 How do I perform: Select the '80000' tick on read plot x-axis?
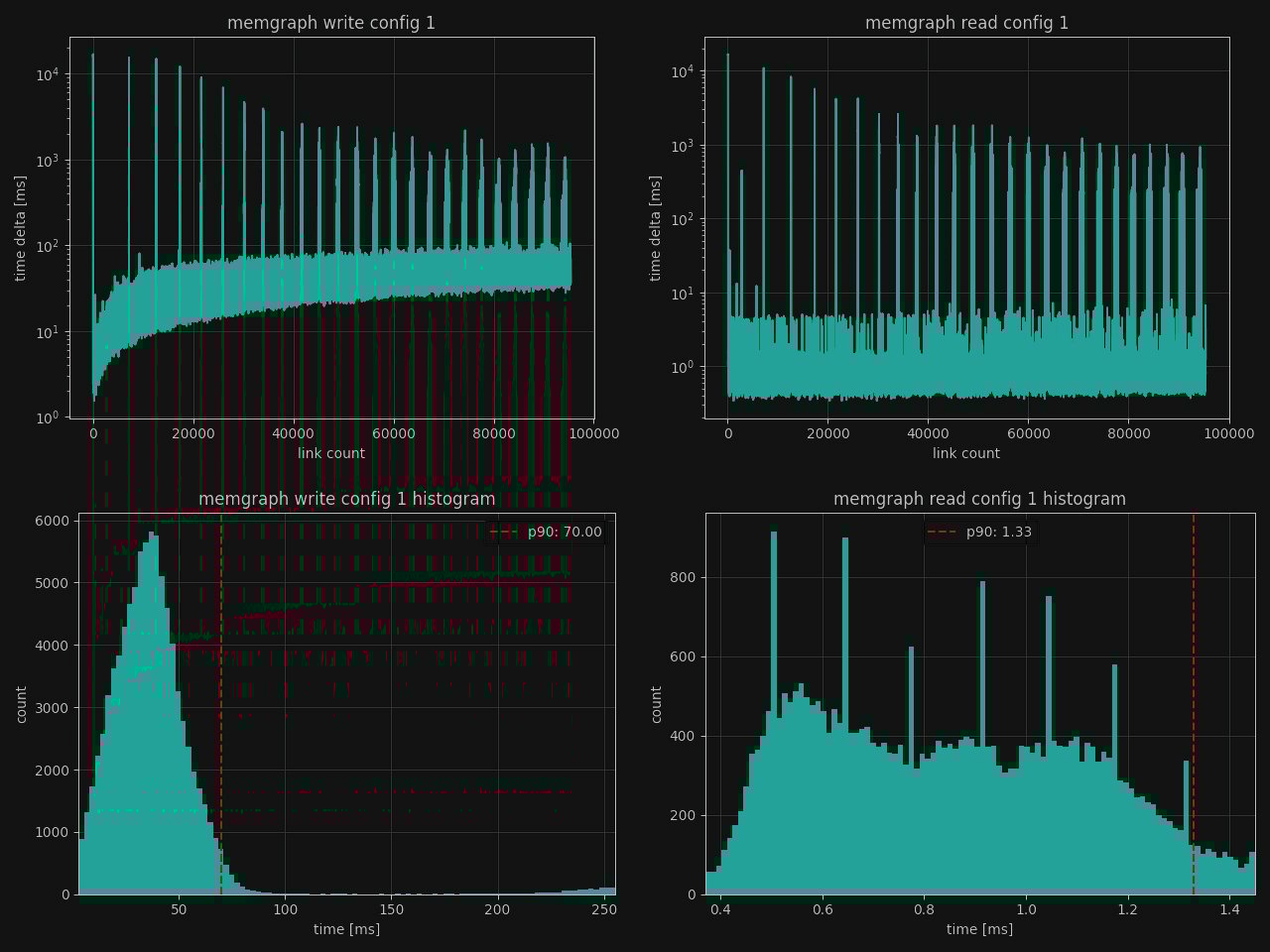point(1129,433)
